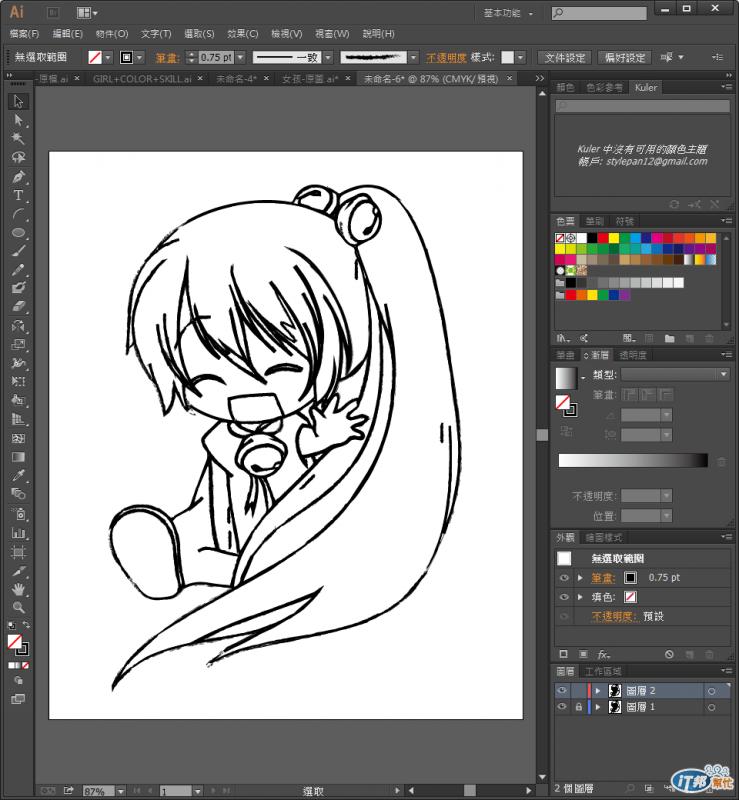Open the 視窗(W) menu
The height and width of the screenshot is (800, 739).
click(x=332, y=34)
